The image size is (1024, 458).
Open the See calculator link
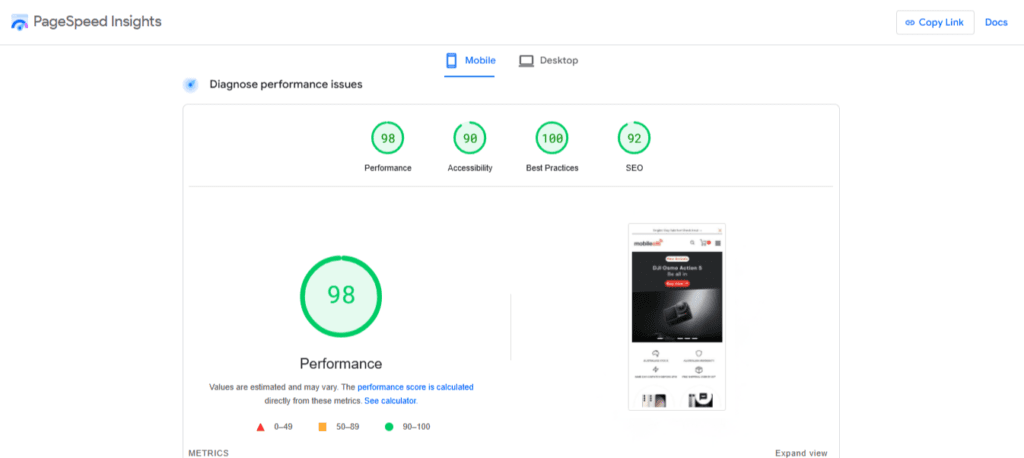(390, 400)
